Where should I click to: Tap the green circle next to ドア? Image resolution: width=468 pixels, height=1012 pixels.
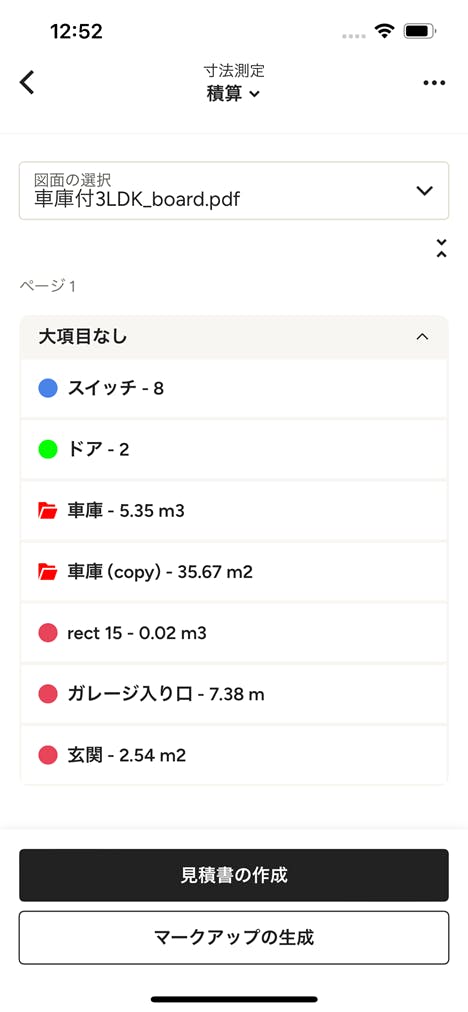pyautogui.click(x=48, y=450)
